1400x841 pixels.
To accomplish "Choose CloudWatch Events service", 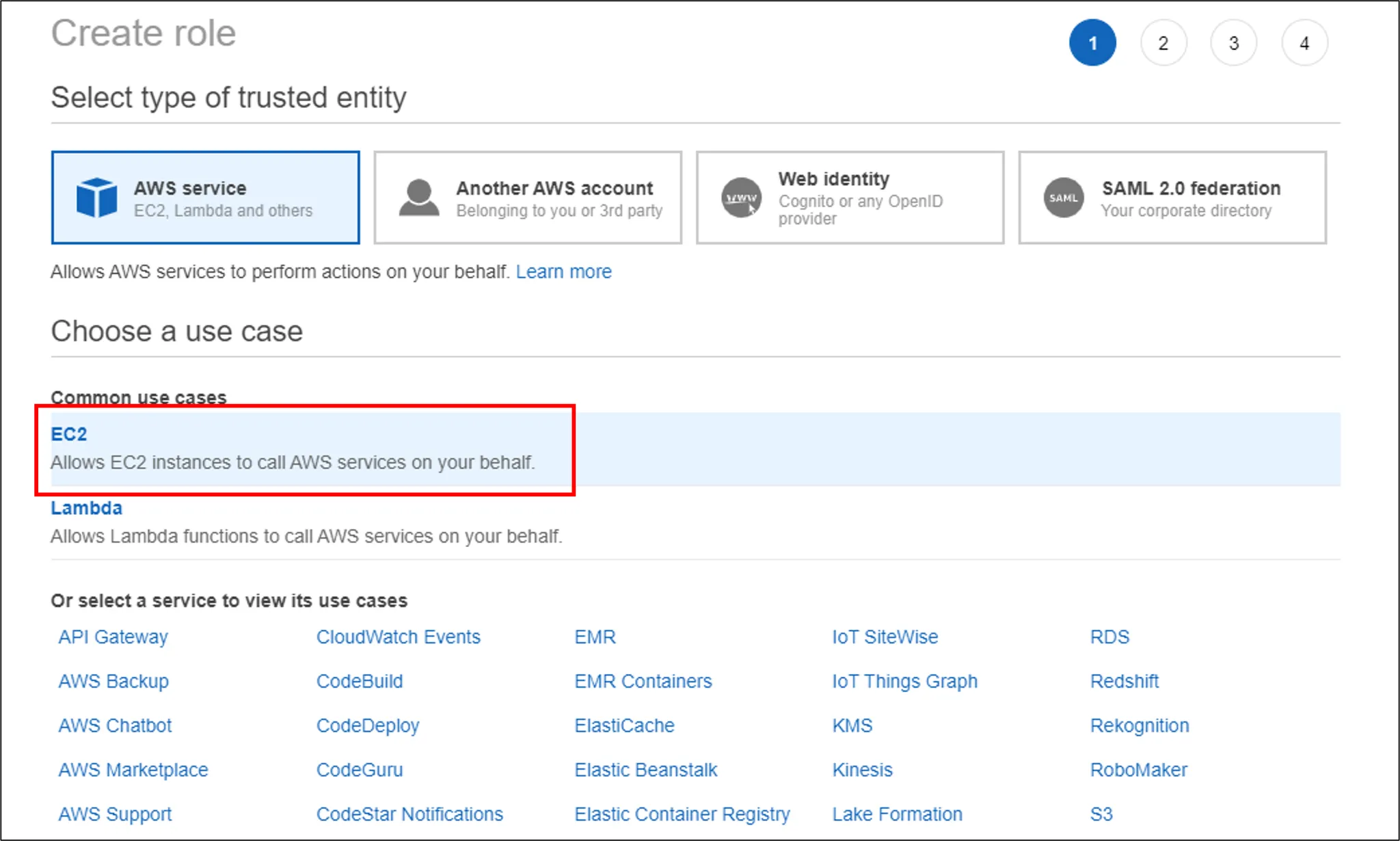I will (398, 637).
